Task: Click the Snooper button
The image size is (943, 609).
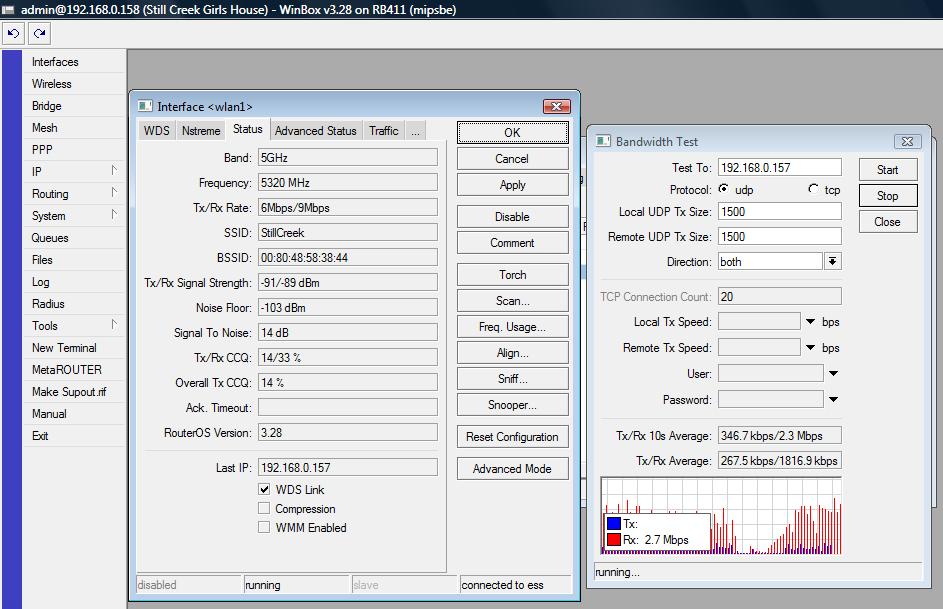Action: 511,404
